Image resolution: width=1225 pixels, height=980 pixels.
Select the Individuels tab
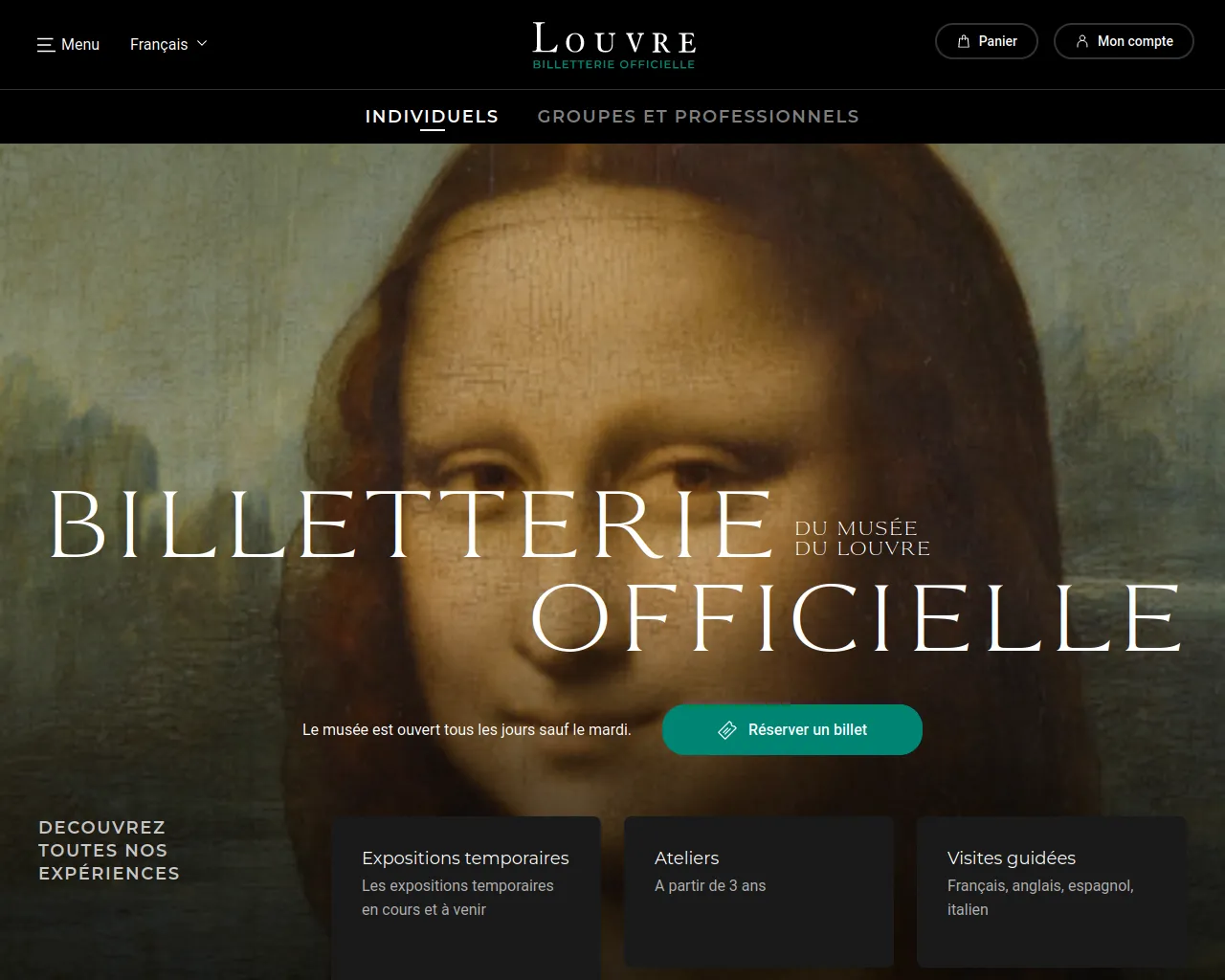(x=432, y=117)
